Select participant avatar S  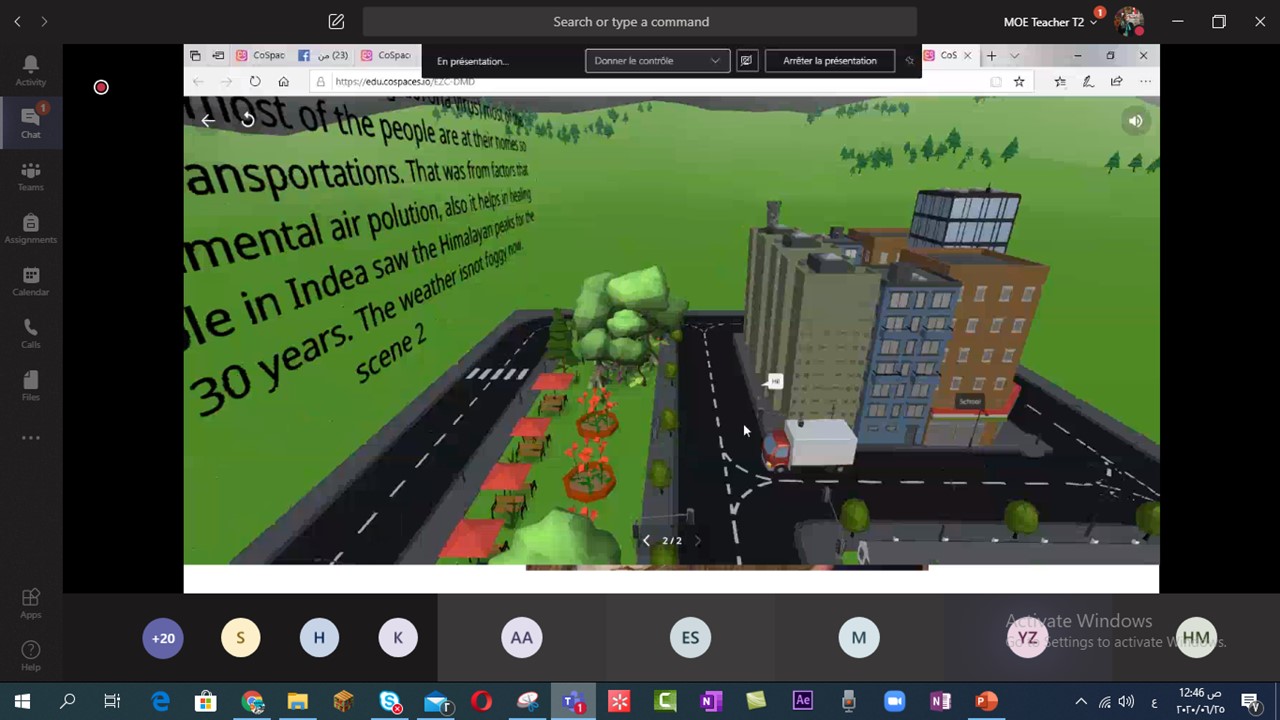[x=240, y=638]
